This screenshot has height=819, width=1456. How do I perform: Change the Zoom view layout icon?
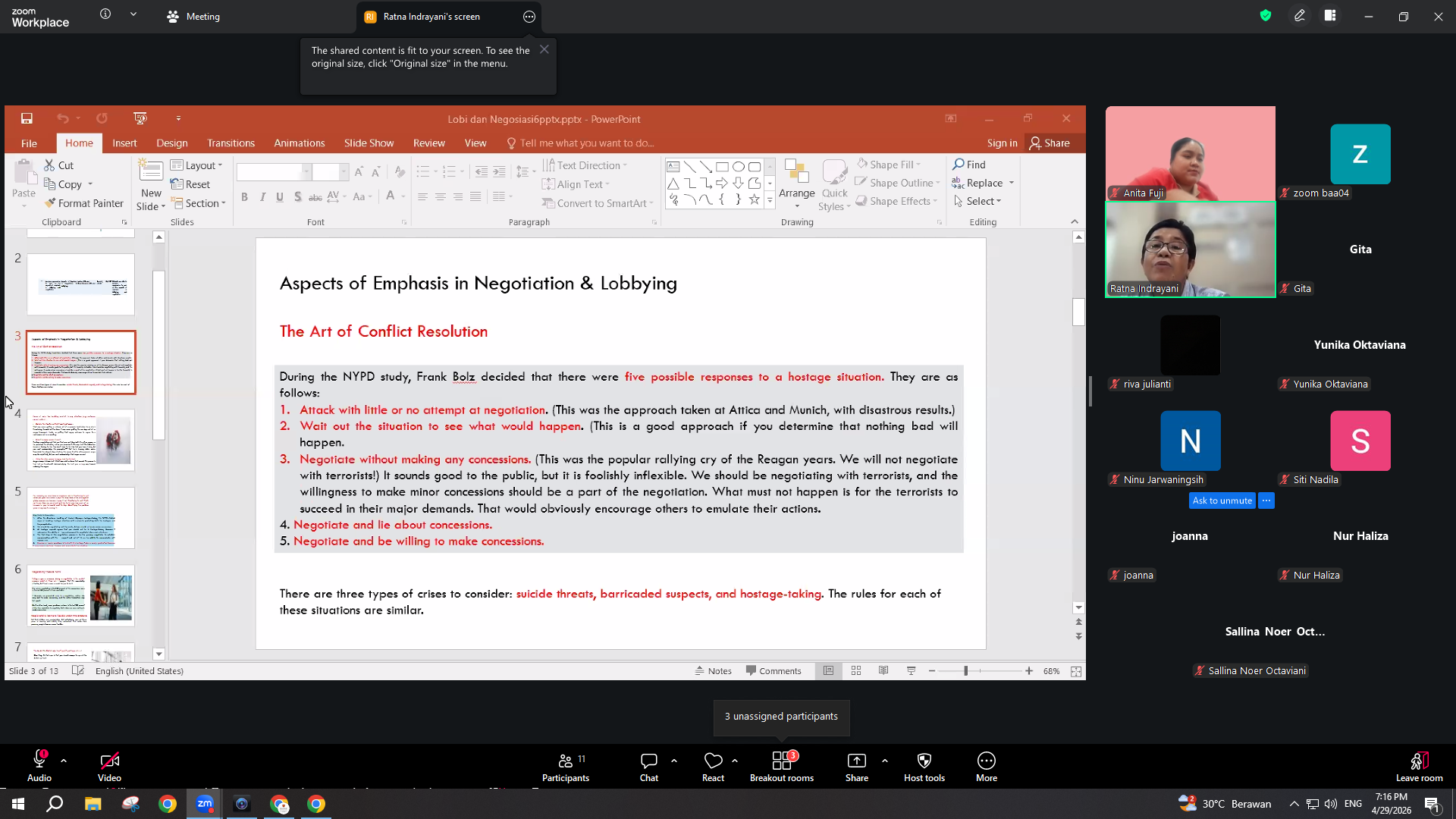click(x=1330, y=15)
